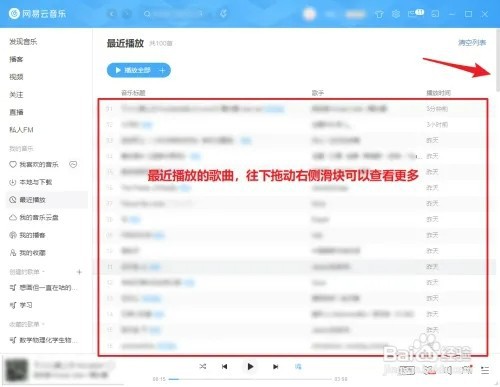
Task: Switch to mini player mode icon
Action: tap(435, 14)
